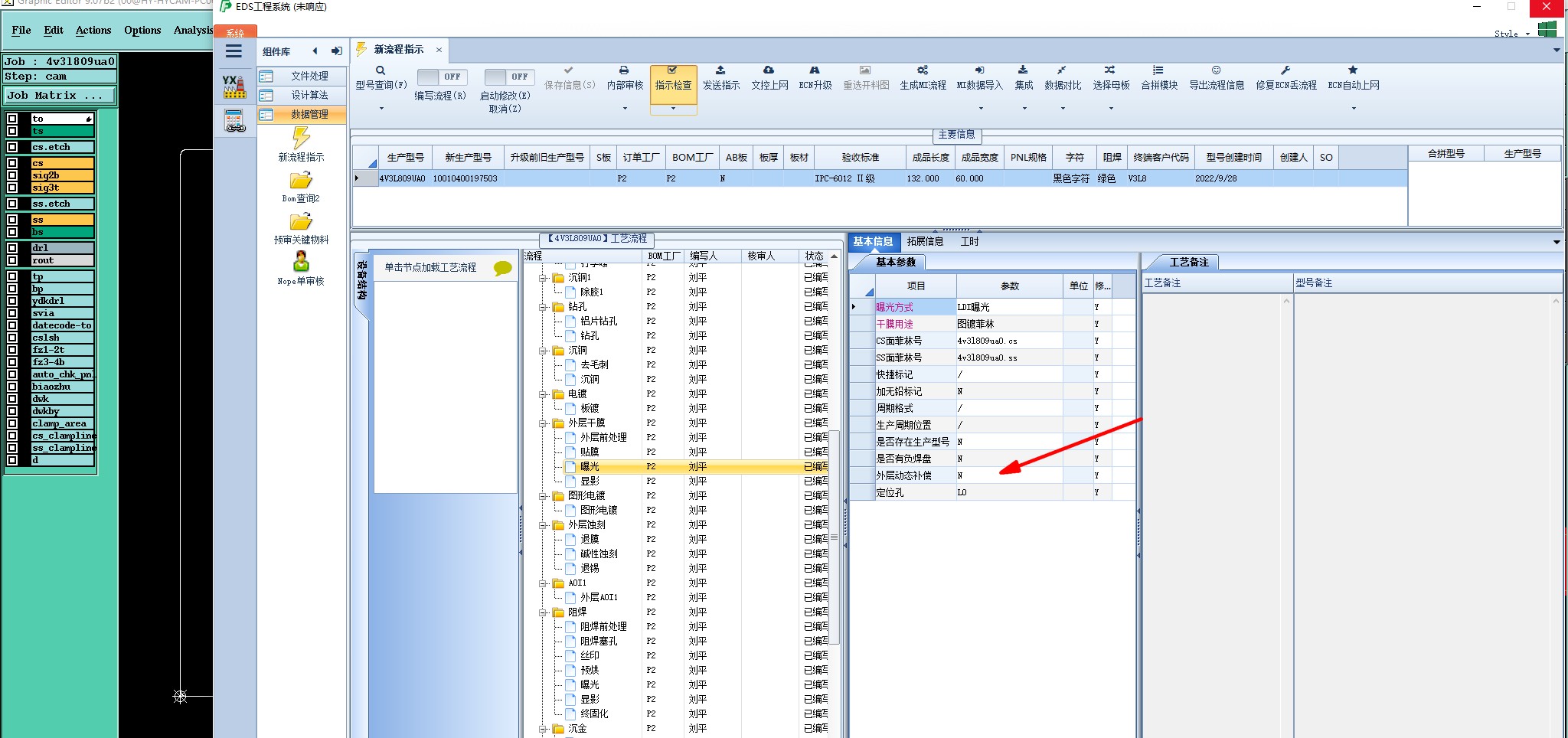Click 发送指示 upload icon
Screen dimensions: 1568x738
coord(720,70)
